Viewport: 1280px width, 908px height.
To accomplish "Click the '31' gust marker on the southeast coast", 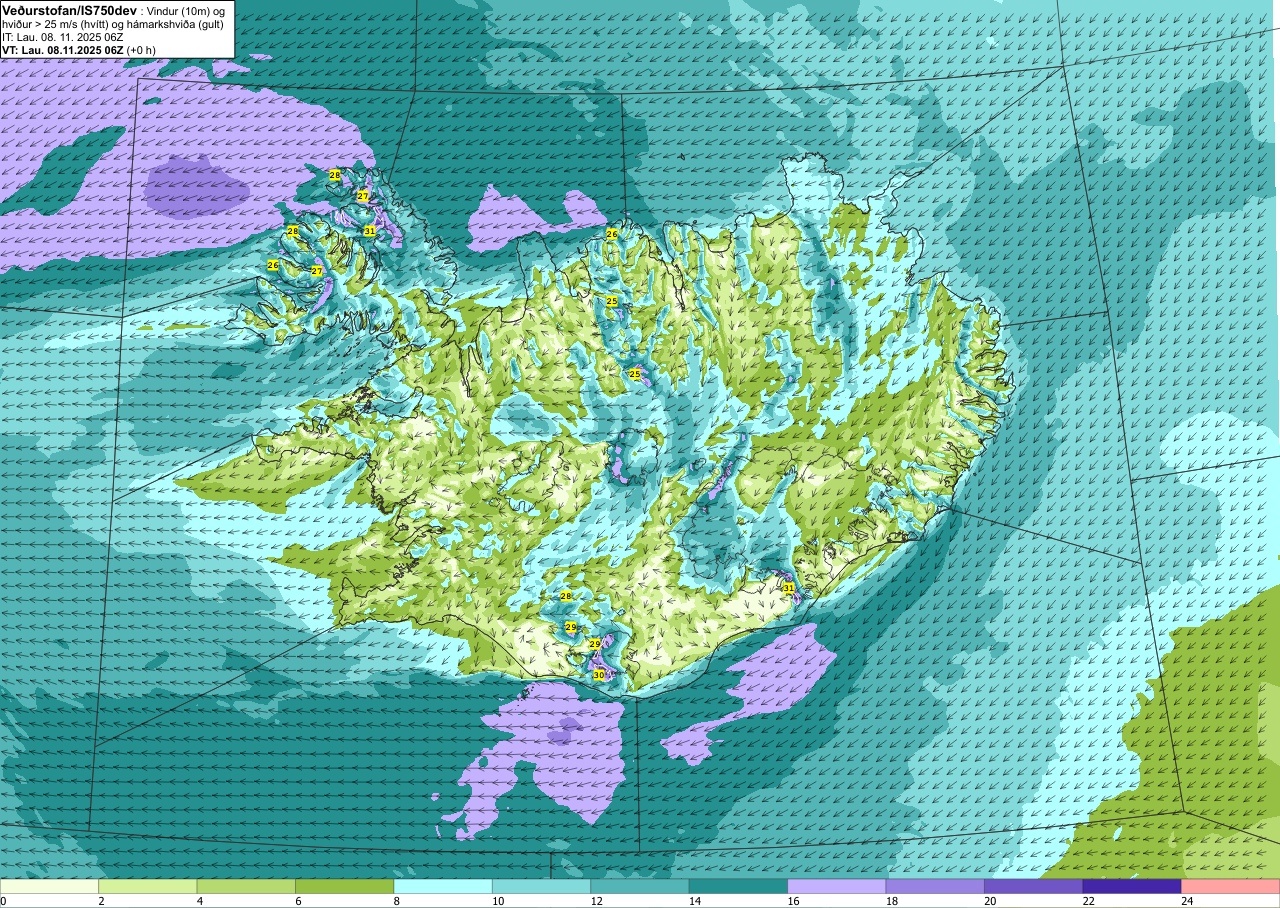I will tap(788, 588).
